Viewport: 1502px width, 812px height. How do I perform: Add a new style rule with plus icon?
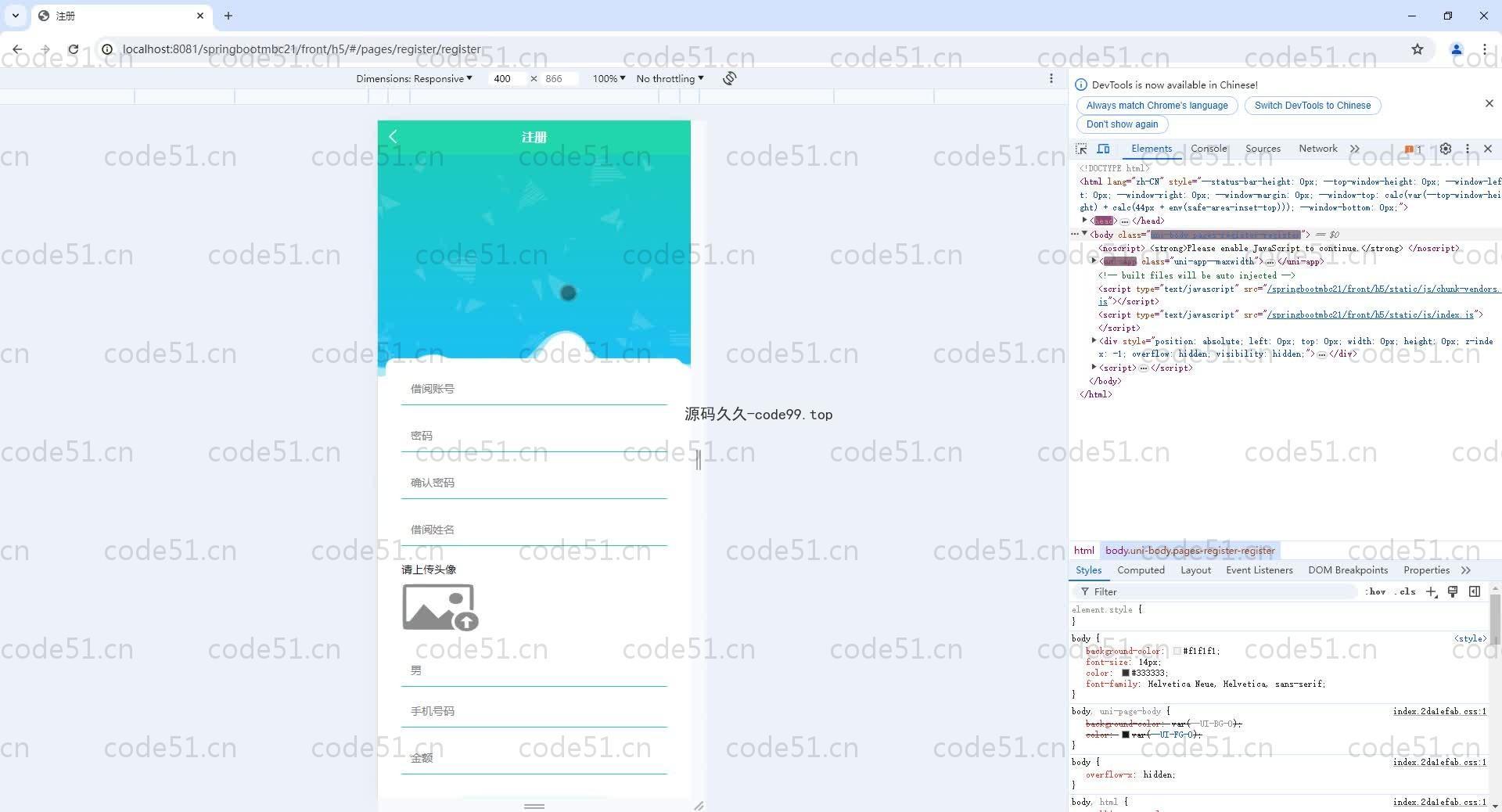point(1431,592)
